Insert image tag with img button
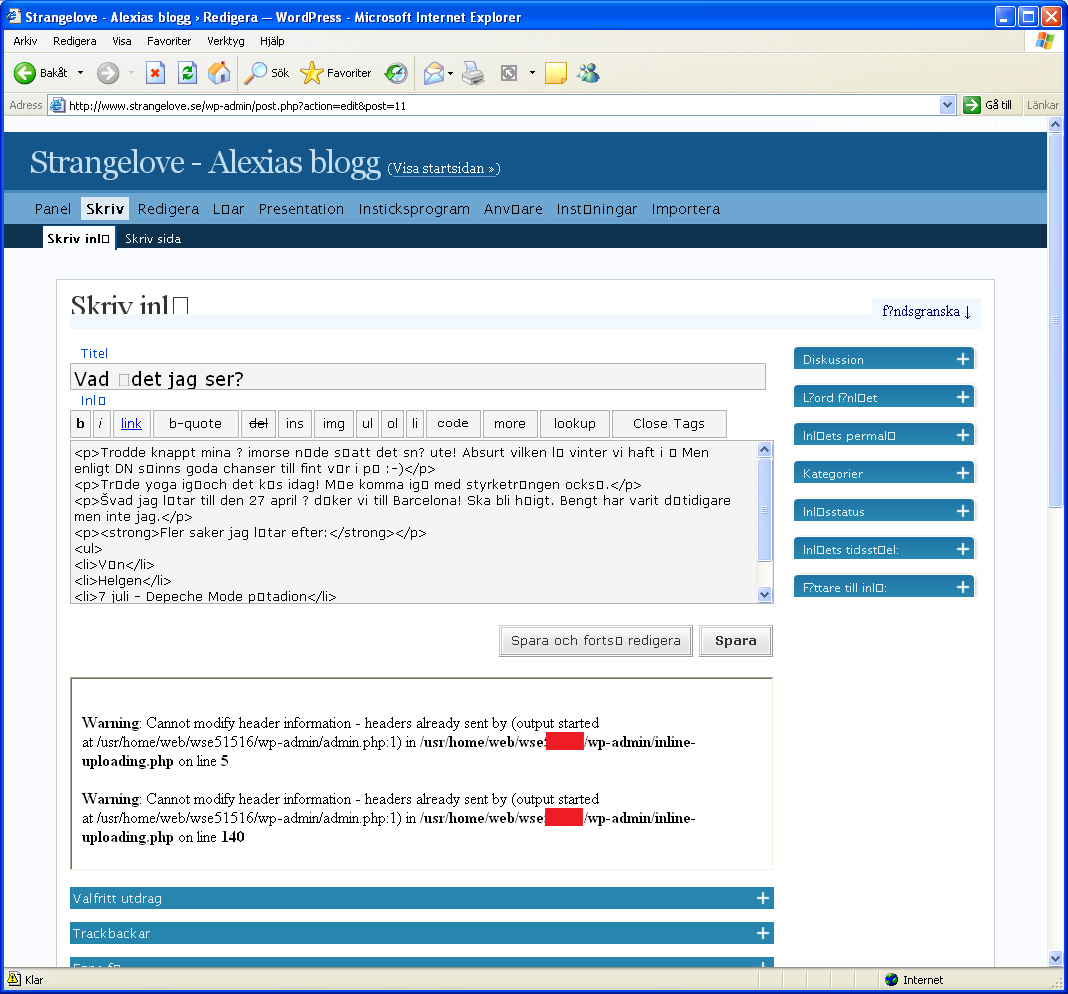The width and height of the screenshot is (1068, 994). [x=334, y=423]
